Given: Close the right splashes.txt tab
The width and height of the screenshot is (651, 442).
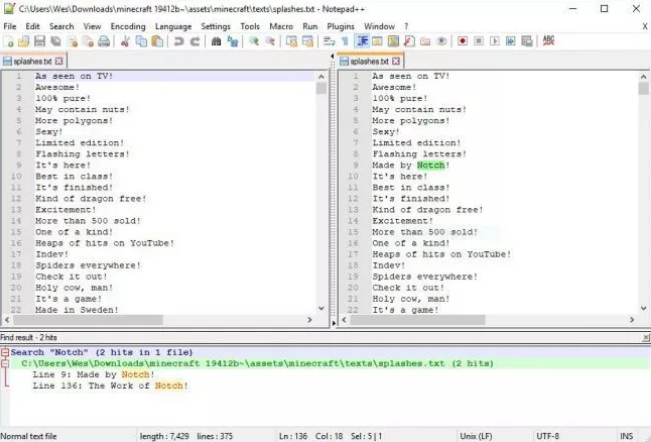Looking at the screenshot, I should tap(396, 61).
